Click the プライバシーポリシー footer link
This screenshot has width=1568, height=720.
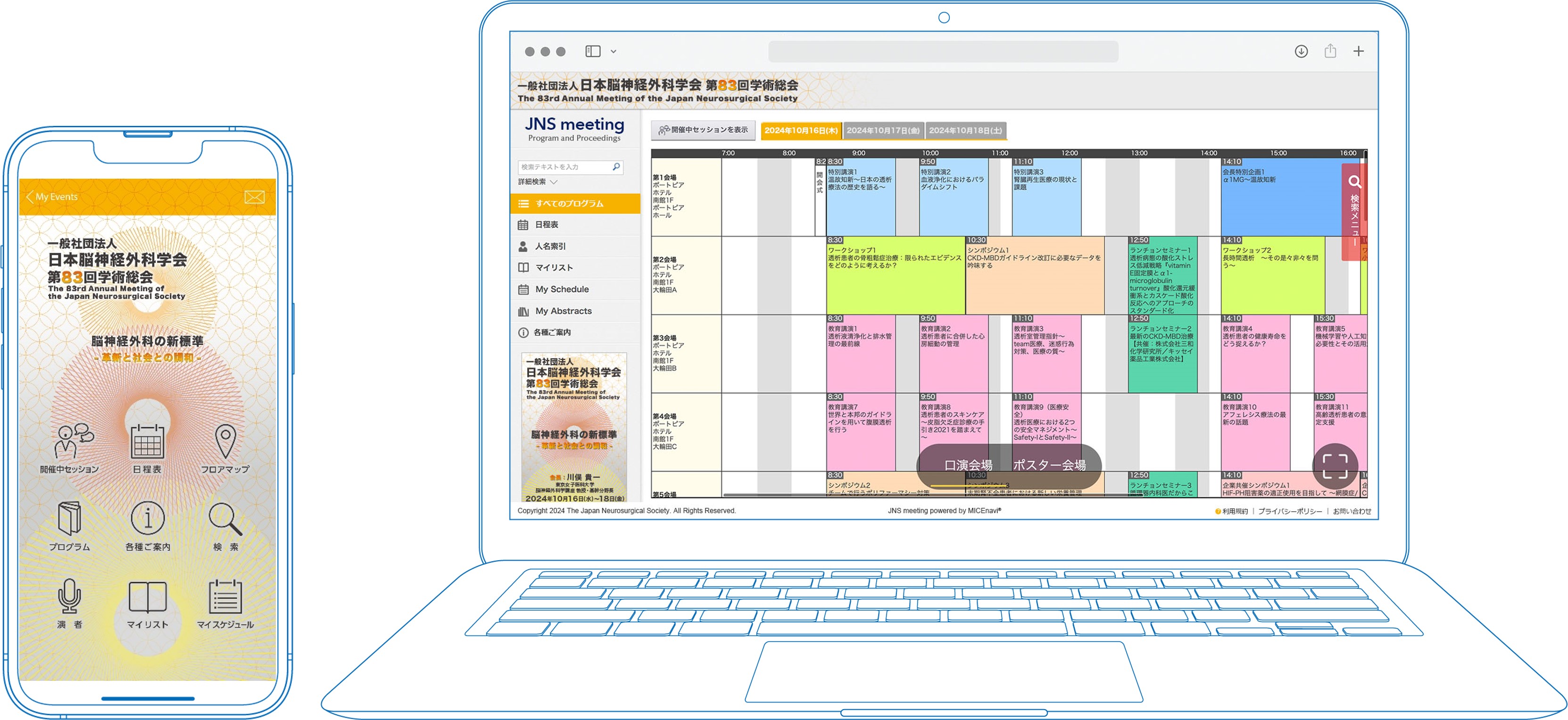coord(1290,511)
